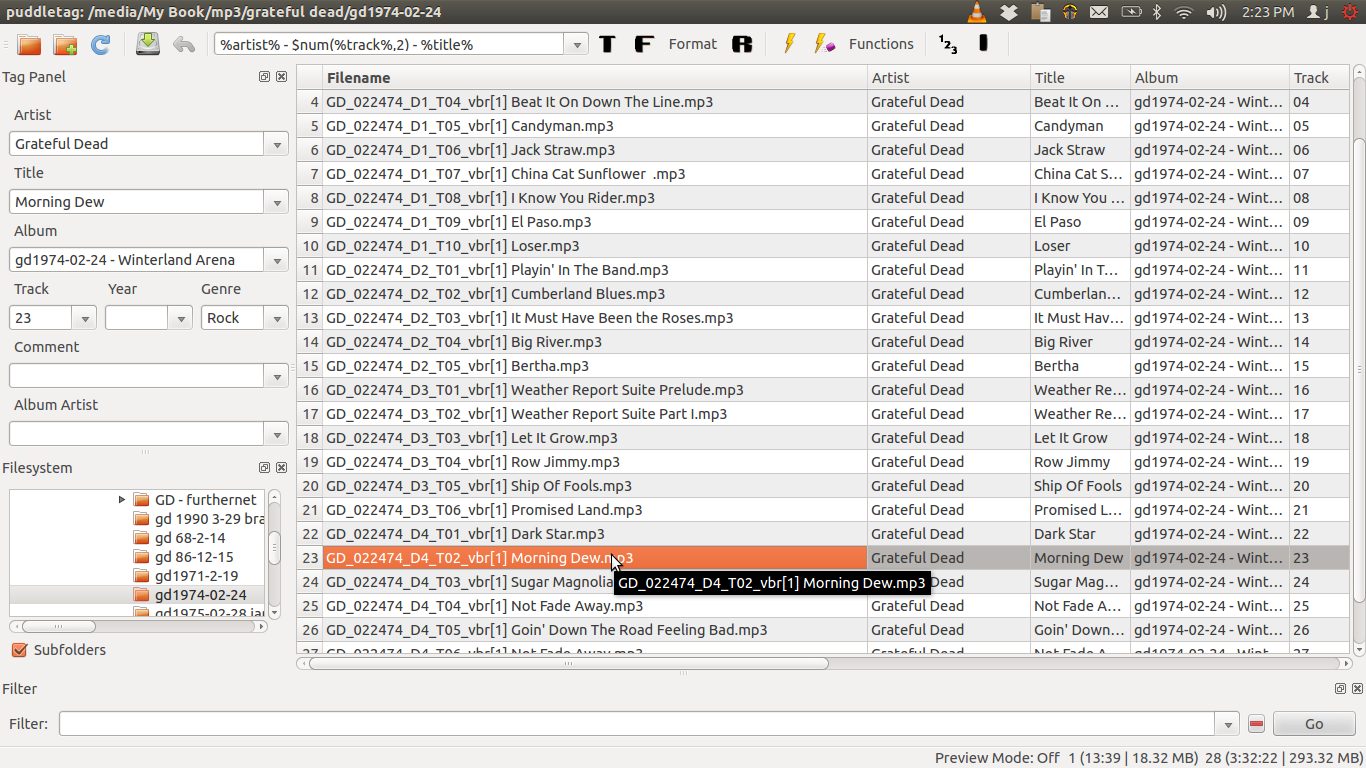Click the add folder icon with plus

pyautogui.click(x=65, y=44)
